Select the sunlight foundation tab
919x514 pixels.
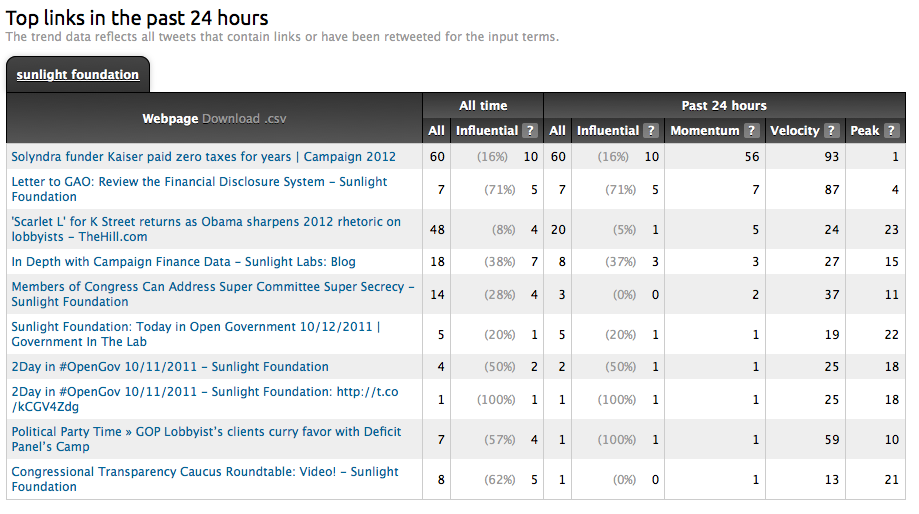(78, 75)
